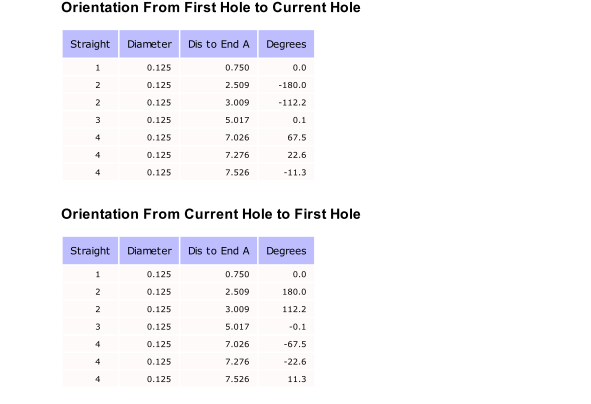Click the Degrees header in top table
The height and width of the screenshot is (404, 591).
pos(286,44)
